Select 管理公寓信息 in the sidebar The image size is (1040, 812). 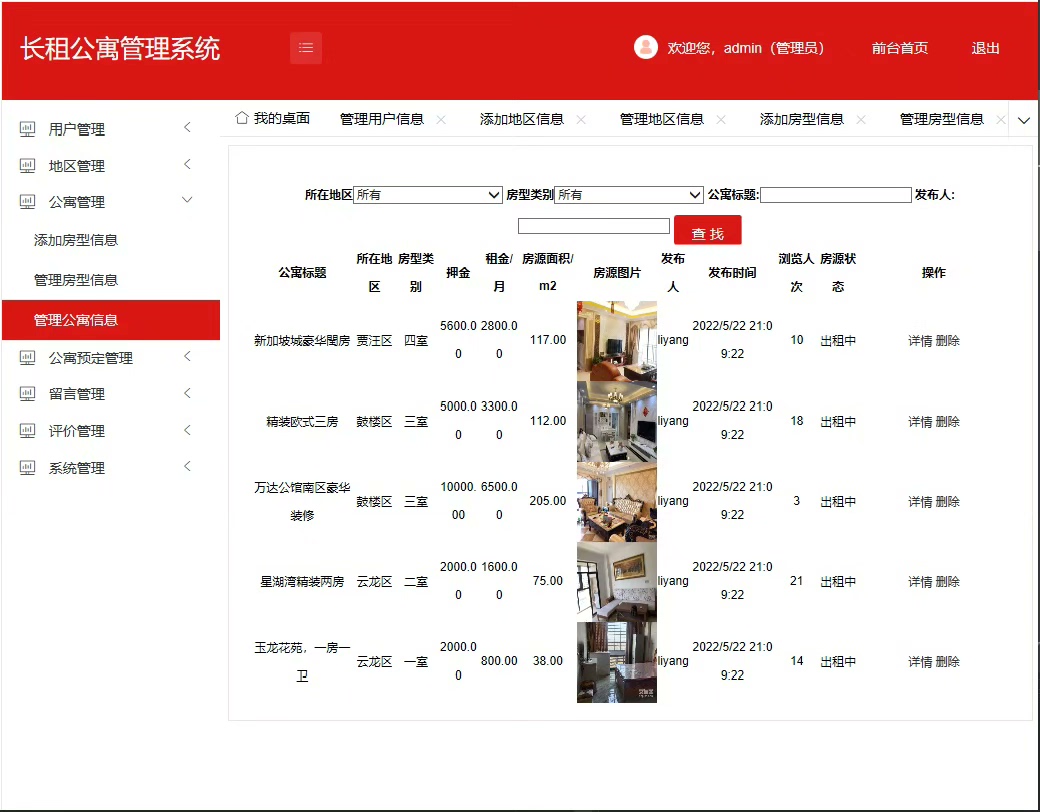pyautogui.click(x=111, y=320)
